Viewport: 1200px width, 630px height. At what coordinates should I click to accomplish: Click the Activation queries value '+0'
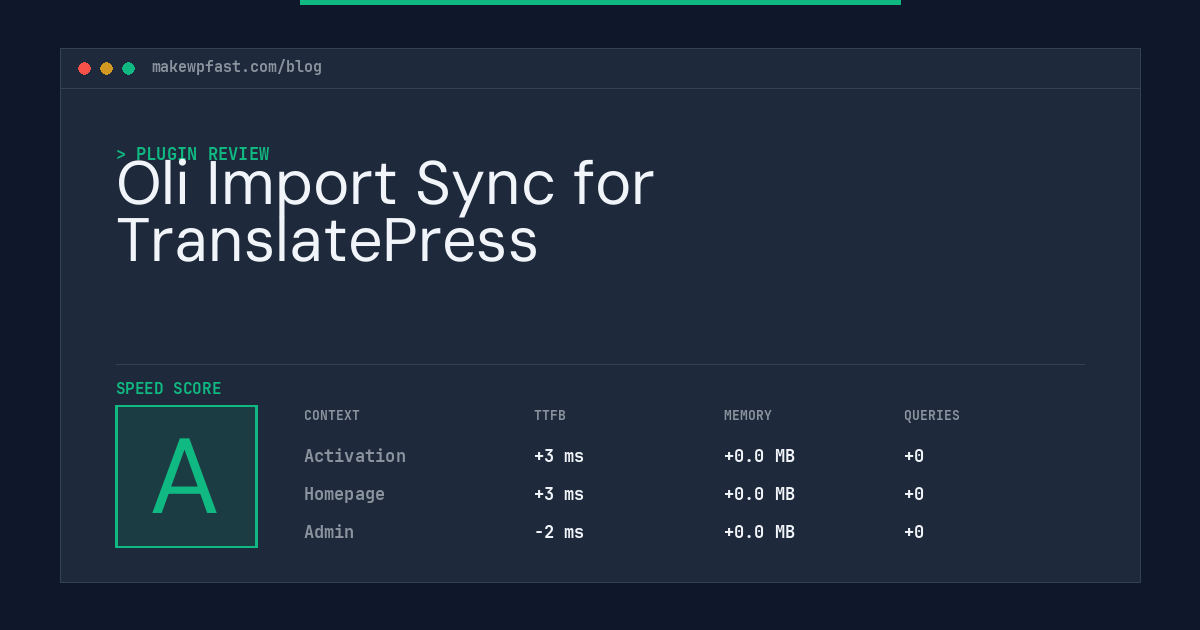[x=914, y=456]
